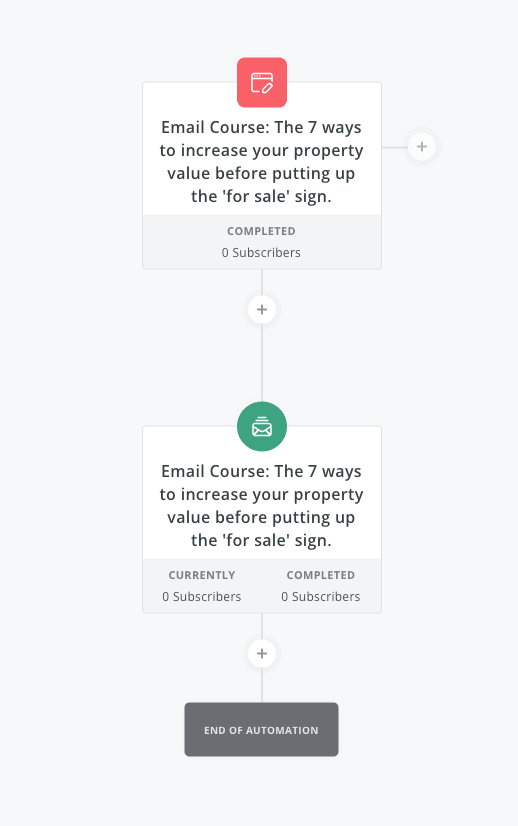
Task: Click the connector line leading to End of Automation
Action: point(262,685)
